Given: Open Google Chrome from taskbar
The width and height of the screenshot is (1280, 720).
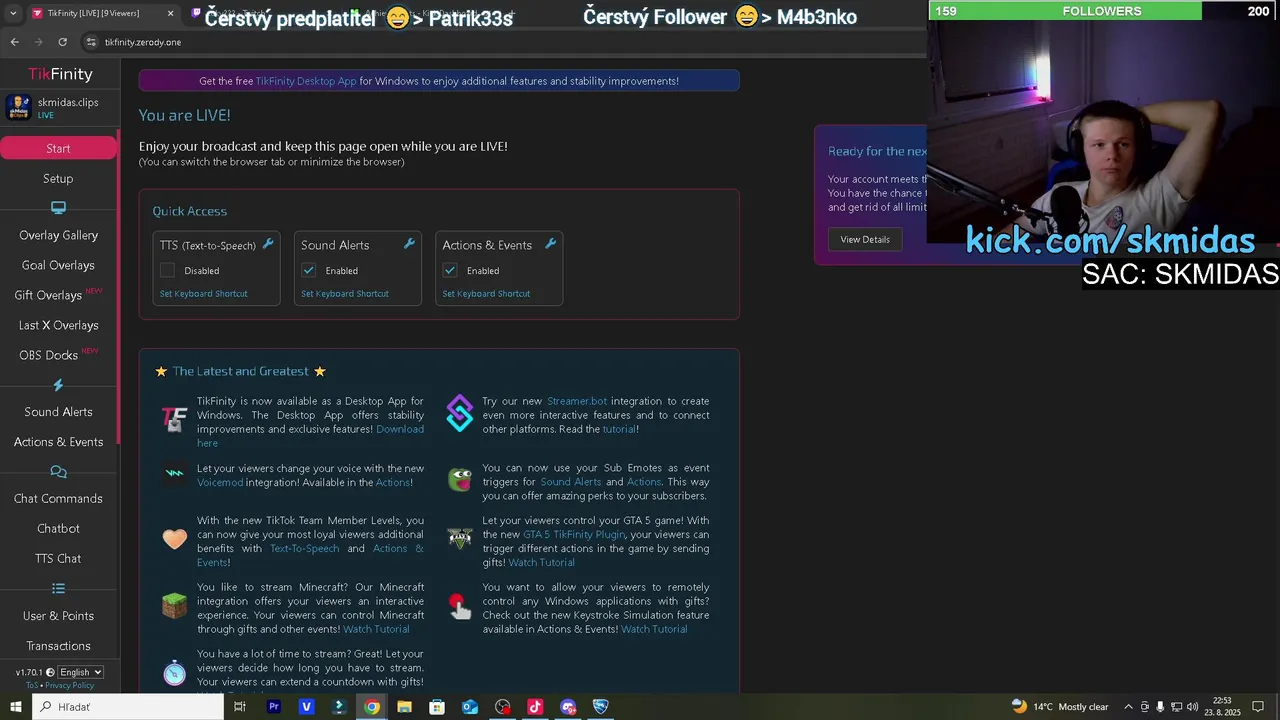Looking at the screenshot, I should tap(371, 707).
